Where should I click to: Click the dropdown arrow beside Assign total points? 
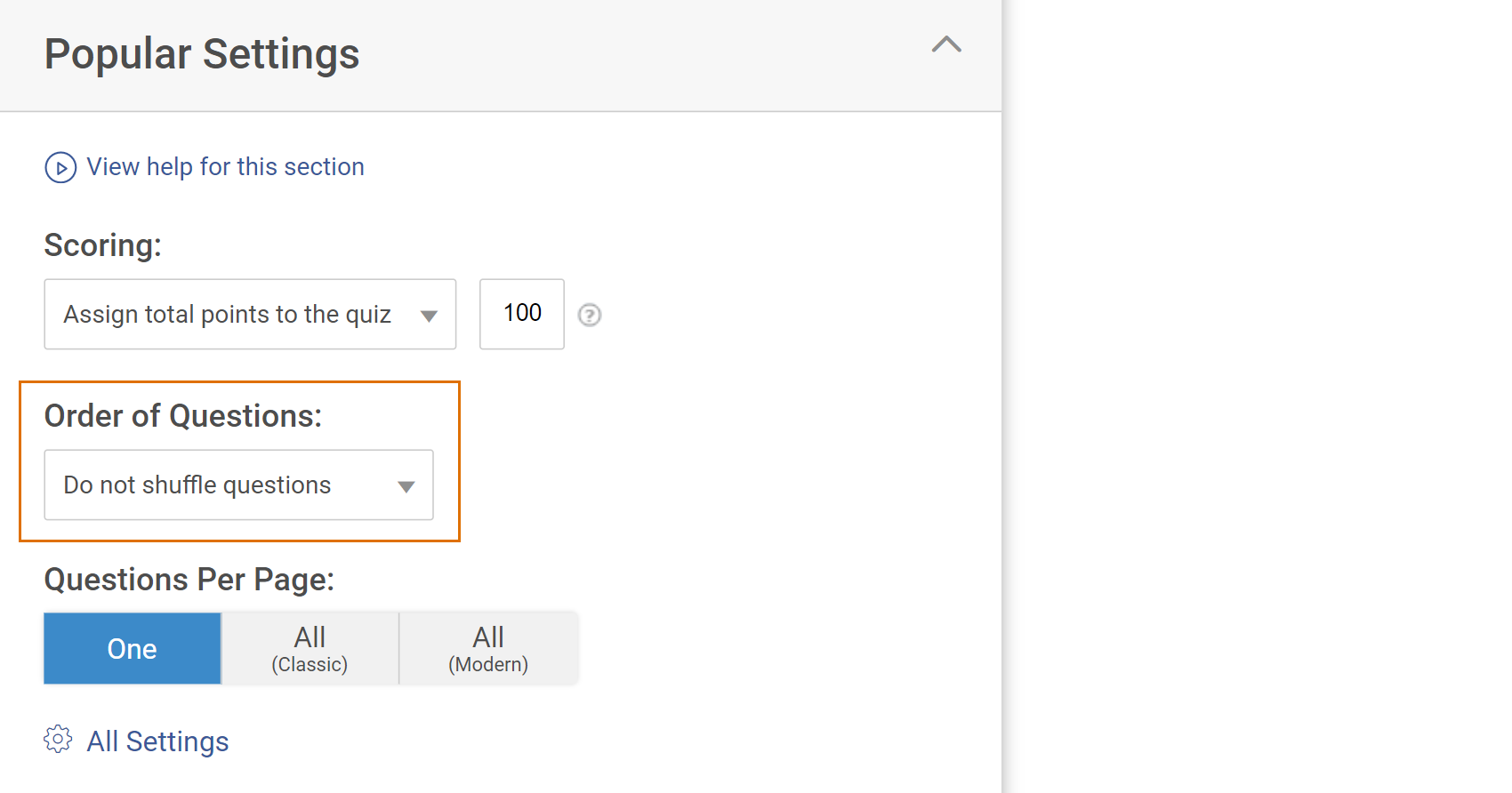click(x=430, y=315)
